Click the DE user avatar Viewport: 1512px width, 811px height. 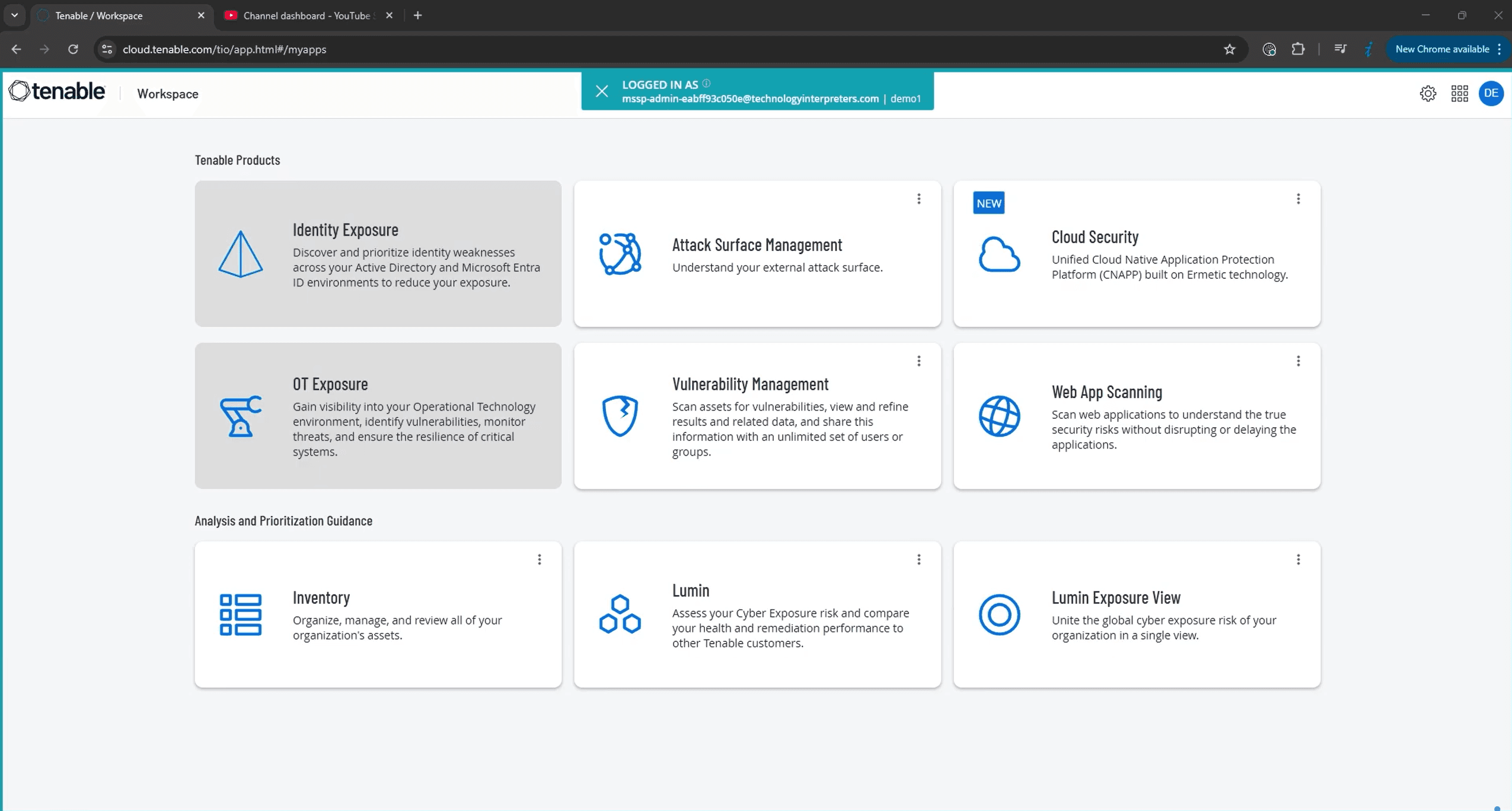1492,93
